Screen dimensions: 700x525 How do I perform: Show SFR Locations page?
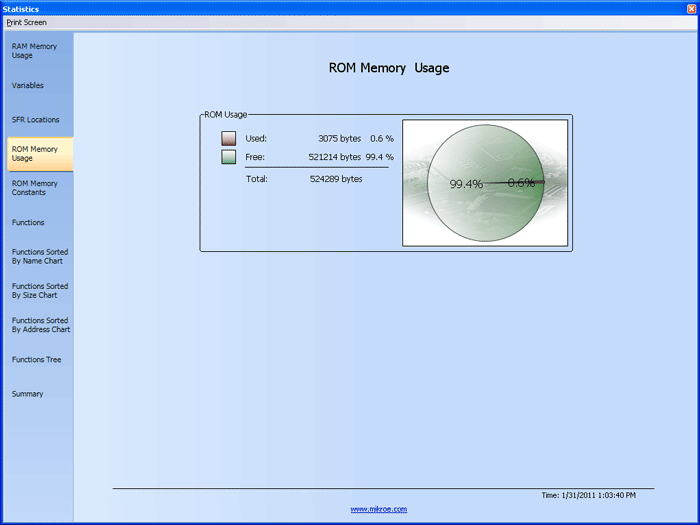click(39, 120)
